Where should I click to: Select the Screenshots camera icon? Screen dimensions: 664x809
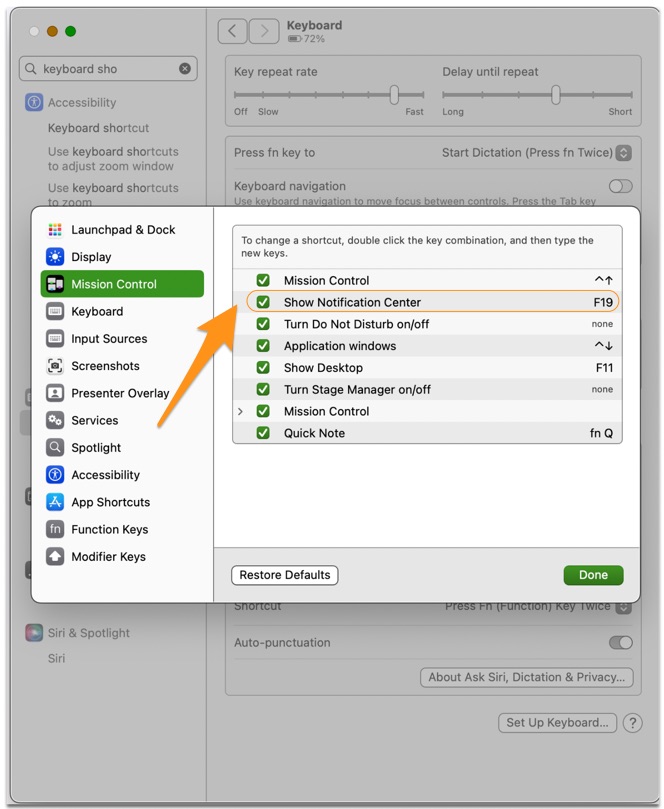pyautogui.click(x=55, y=366)
